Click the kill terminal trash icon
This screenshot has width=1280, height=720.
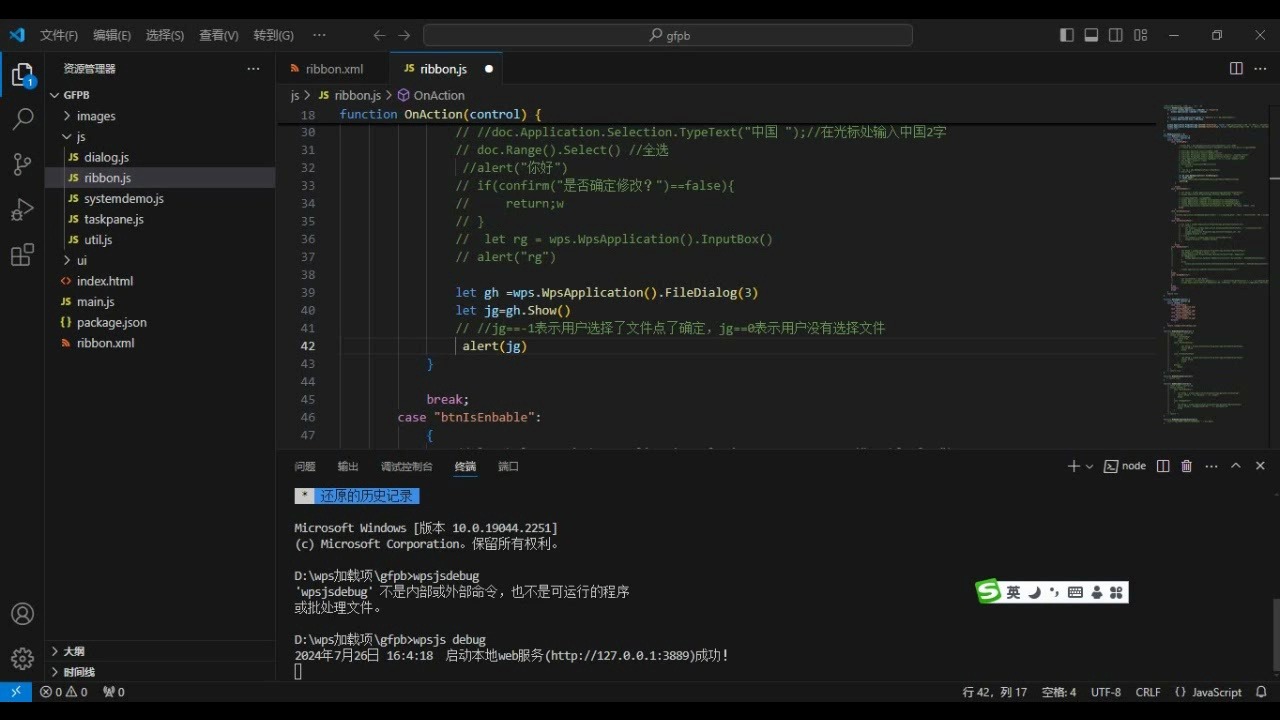(1186, 465)
